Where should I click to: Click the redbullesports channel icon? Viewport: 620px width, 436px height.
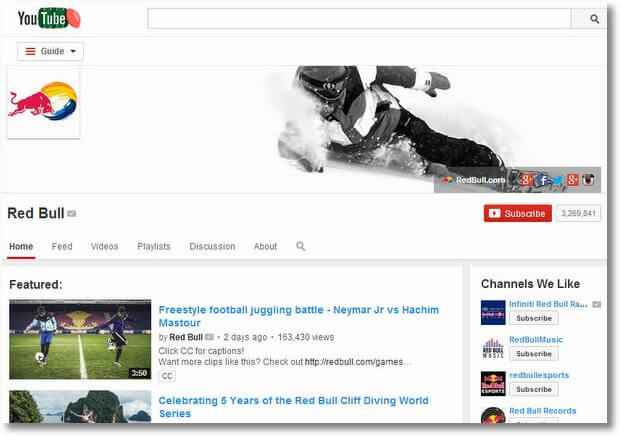click(x=492, y=382)
